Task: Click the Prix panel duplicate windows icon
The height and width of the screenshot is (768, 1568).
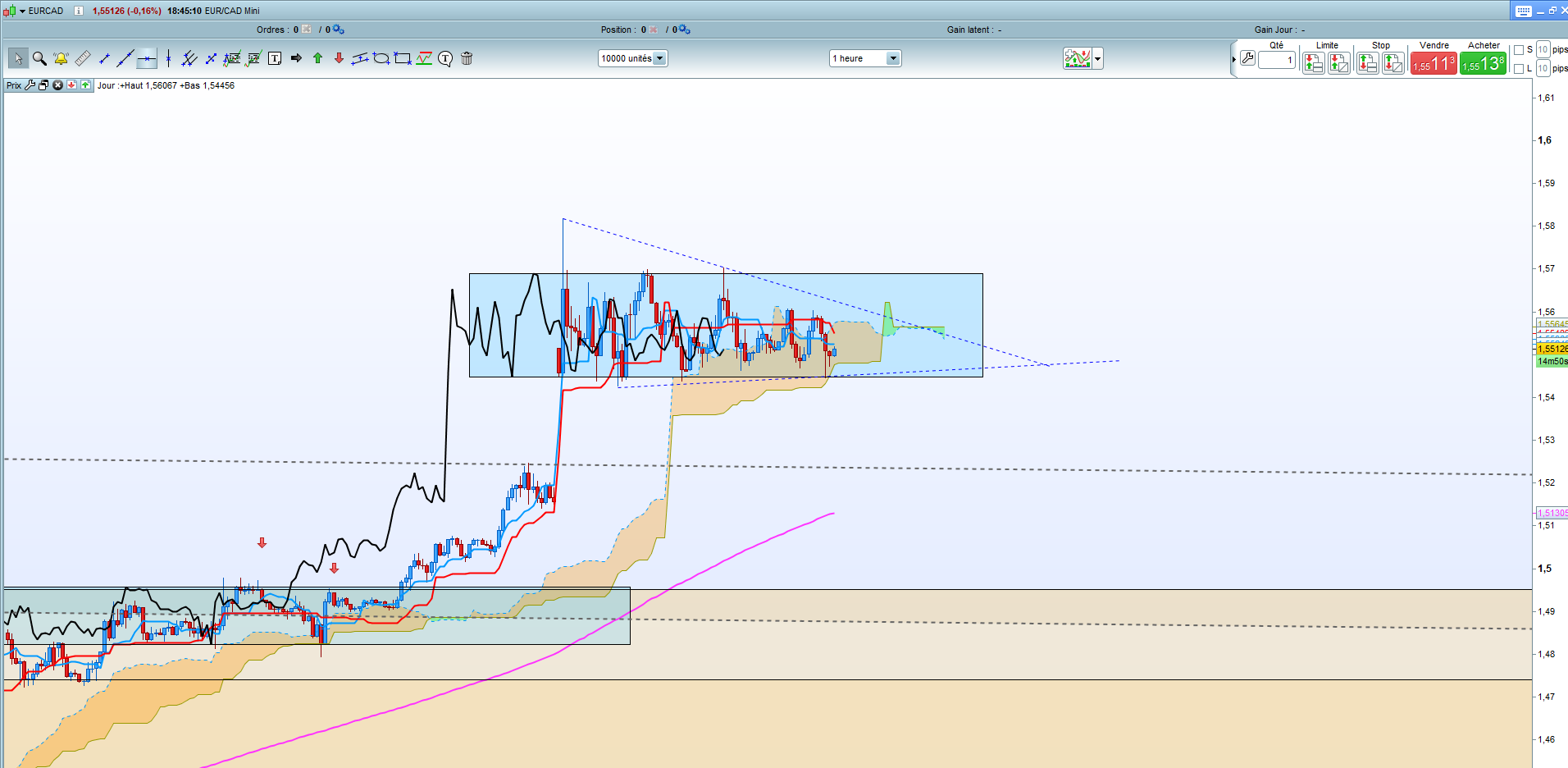Action: click(43, 85)
